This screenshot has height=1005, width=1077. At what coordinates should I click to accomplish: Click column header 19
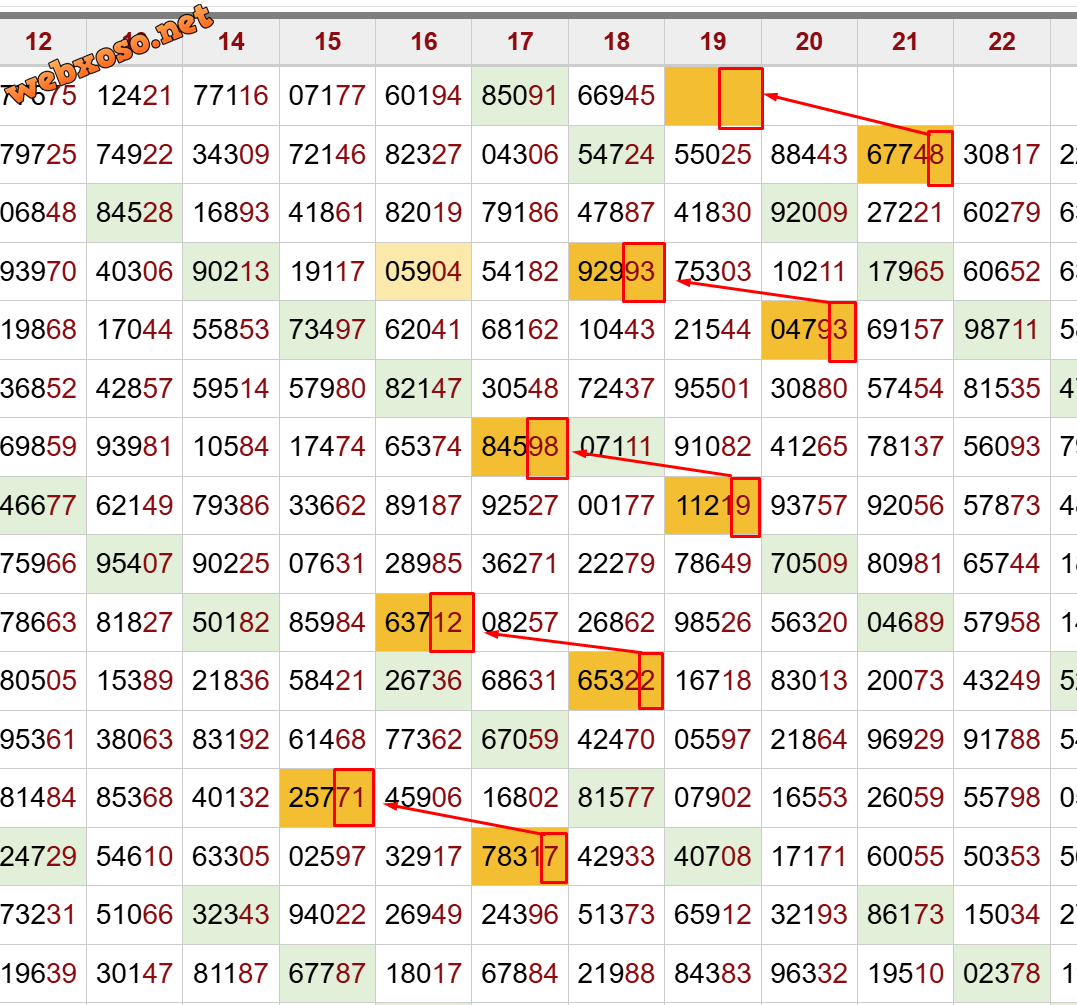713,42
